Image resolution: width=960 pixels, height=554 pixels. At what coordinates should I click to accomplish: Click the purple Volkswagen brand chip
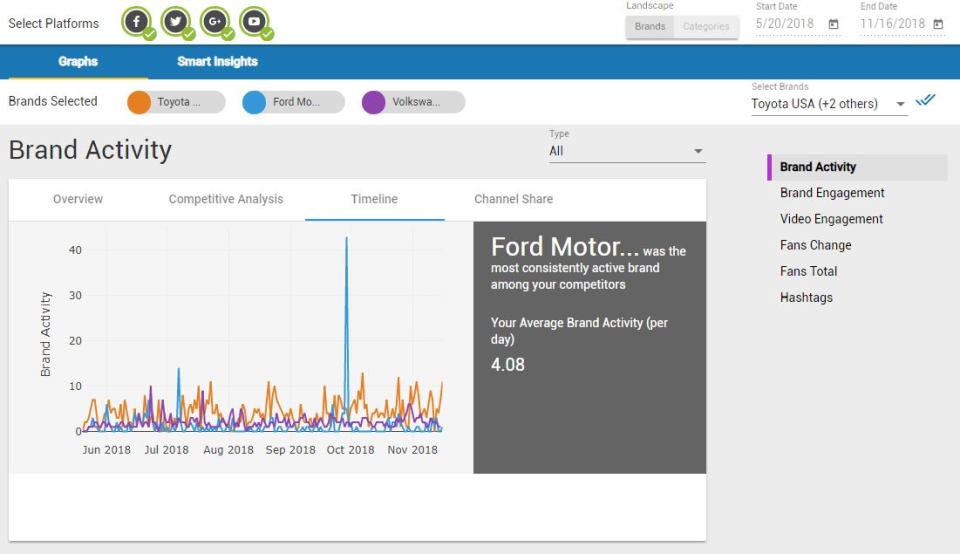tap(414, 102)
